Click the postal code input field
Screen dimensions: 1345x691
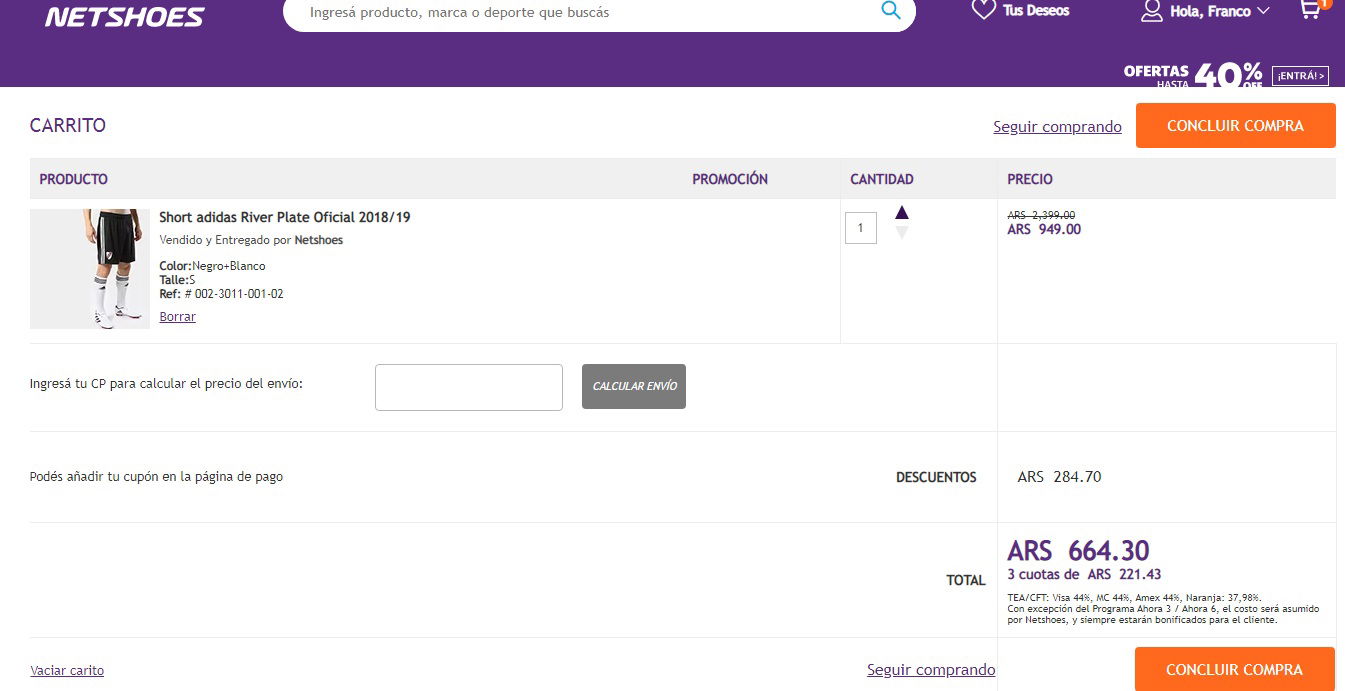coord(469,387)
